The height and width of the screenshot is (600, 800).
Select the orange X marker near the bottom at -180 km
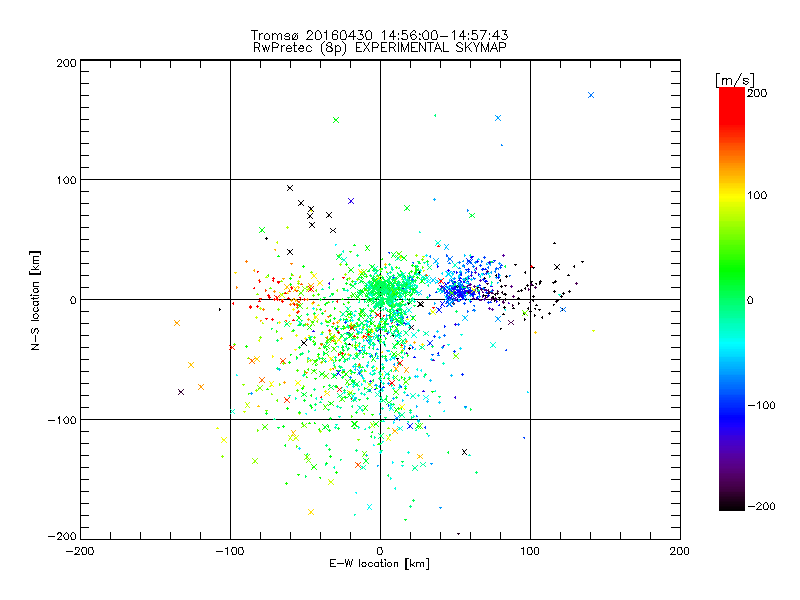point(311,512)
